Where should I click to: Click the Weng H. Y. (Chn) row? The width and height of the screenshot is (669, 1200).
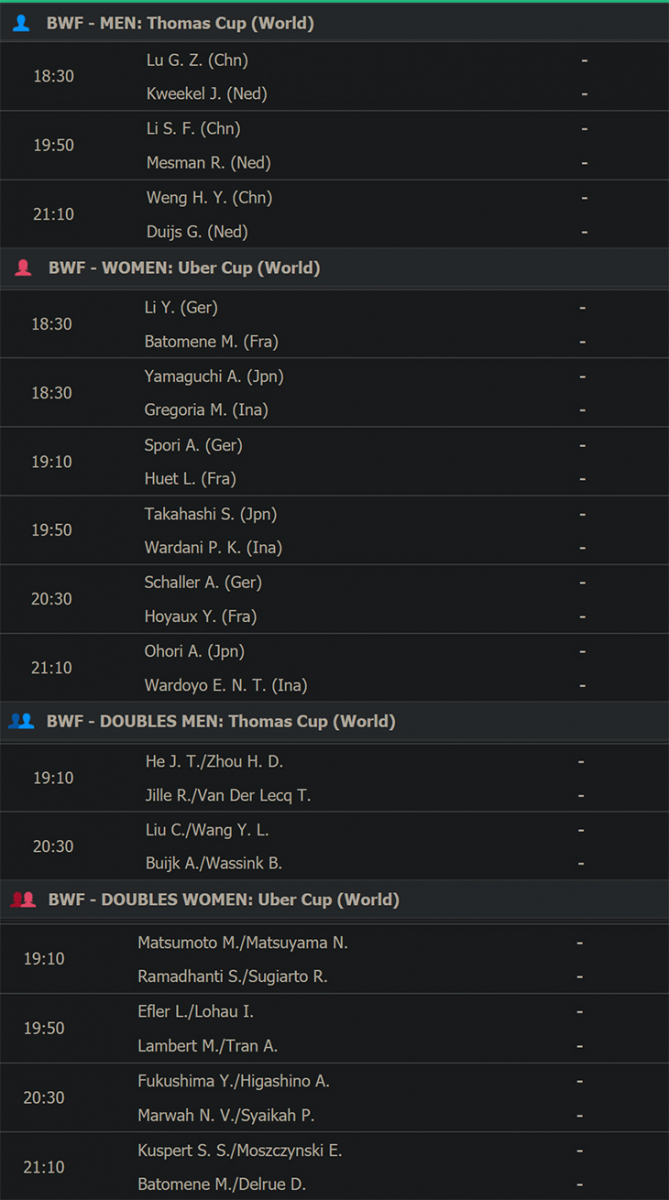coord(334,197)
